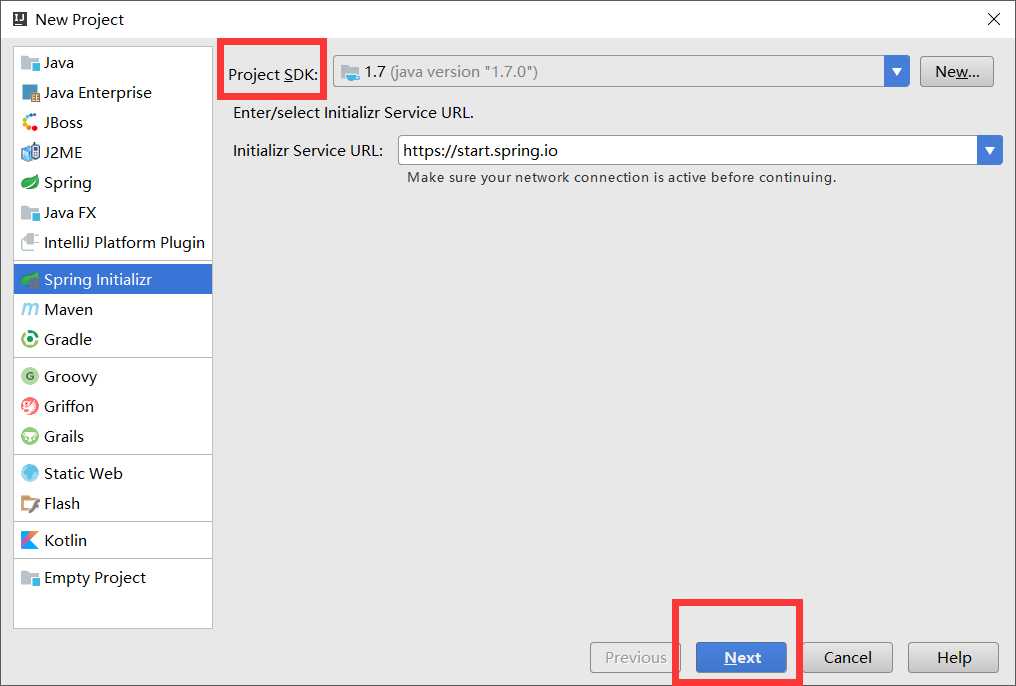This screenshot has height=686, width=1016.
Task: Click the Help button
Action: click(953, 657)
